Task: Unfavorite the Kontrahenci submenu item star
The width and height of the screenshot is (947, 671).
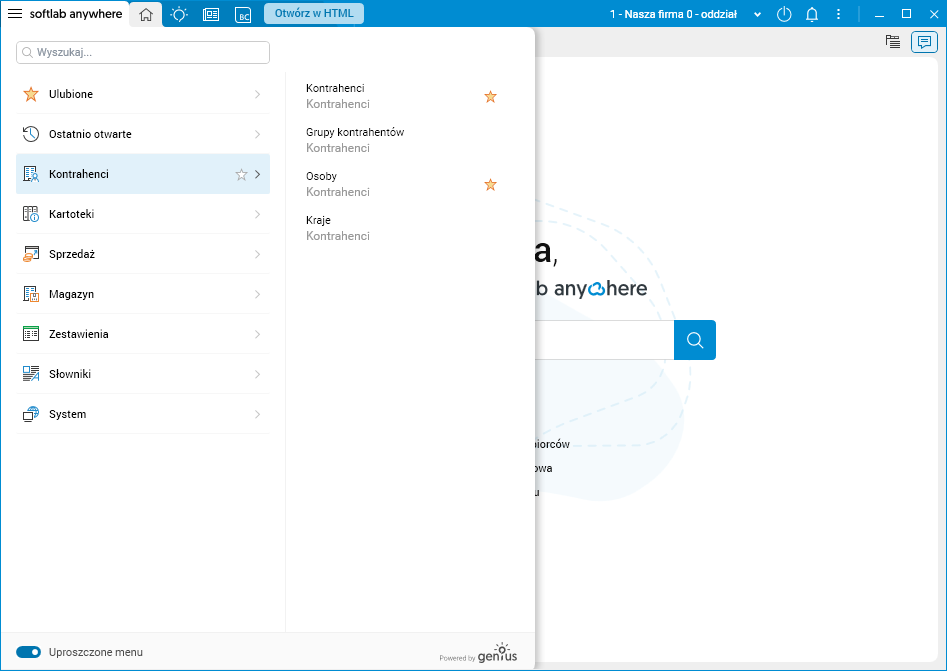Action: pos(490,97)
